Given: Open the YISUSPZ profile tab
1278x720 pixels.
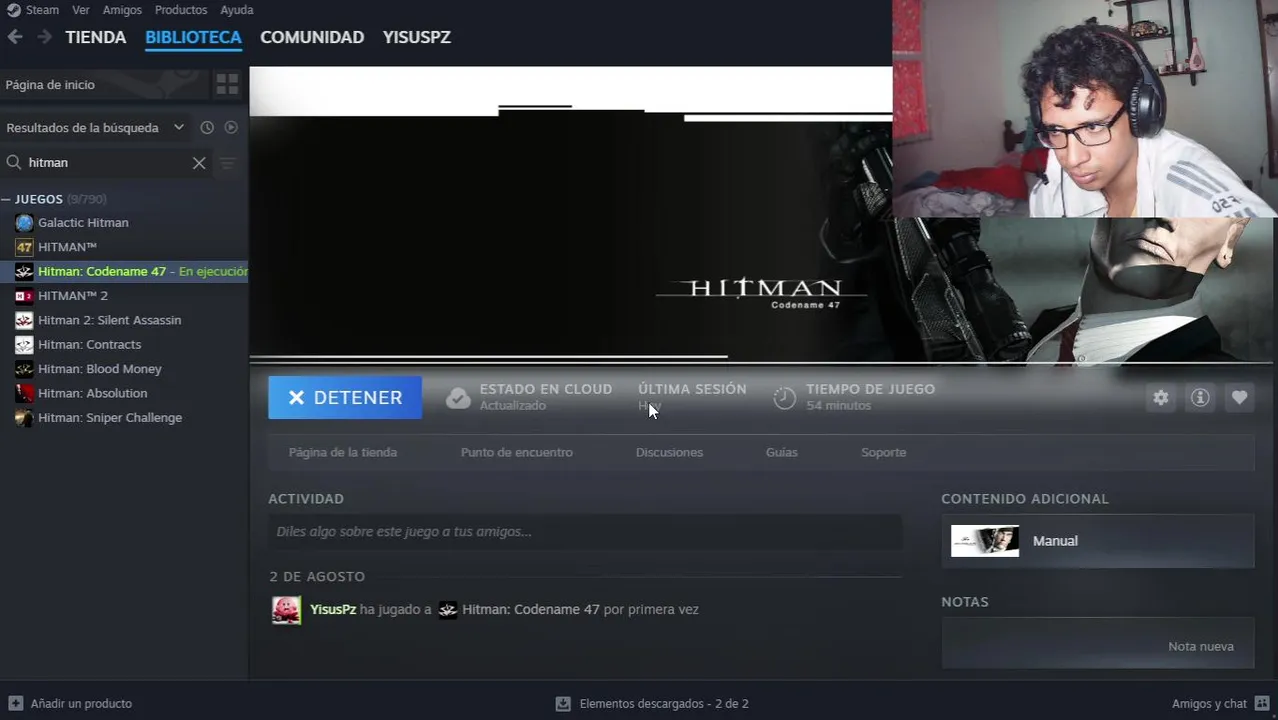Looking at the screenshot, I should 417,37.
